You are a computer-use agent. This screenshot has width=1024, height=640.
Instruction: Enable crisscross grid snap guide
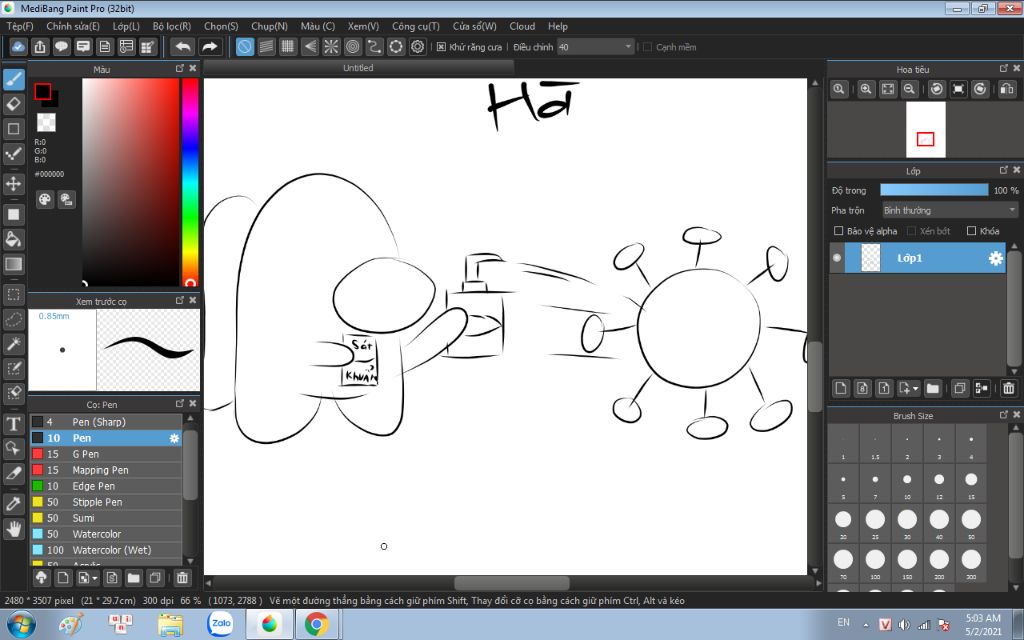tap(288, 47)
